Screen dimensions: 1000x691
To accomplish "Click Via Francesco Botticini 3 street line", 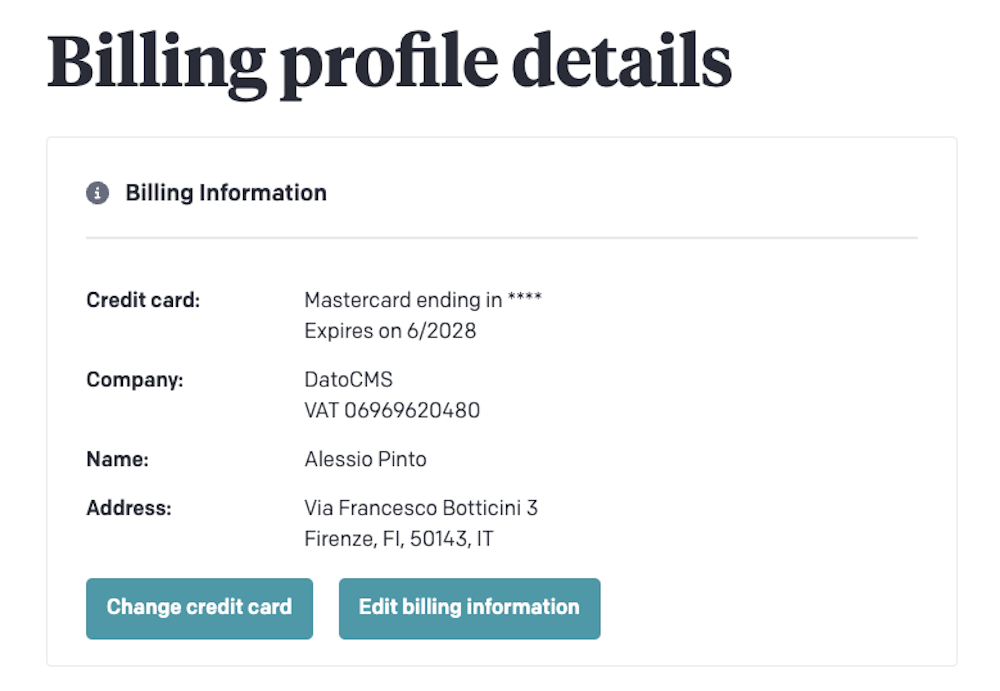I will click(x=420, y=508).
